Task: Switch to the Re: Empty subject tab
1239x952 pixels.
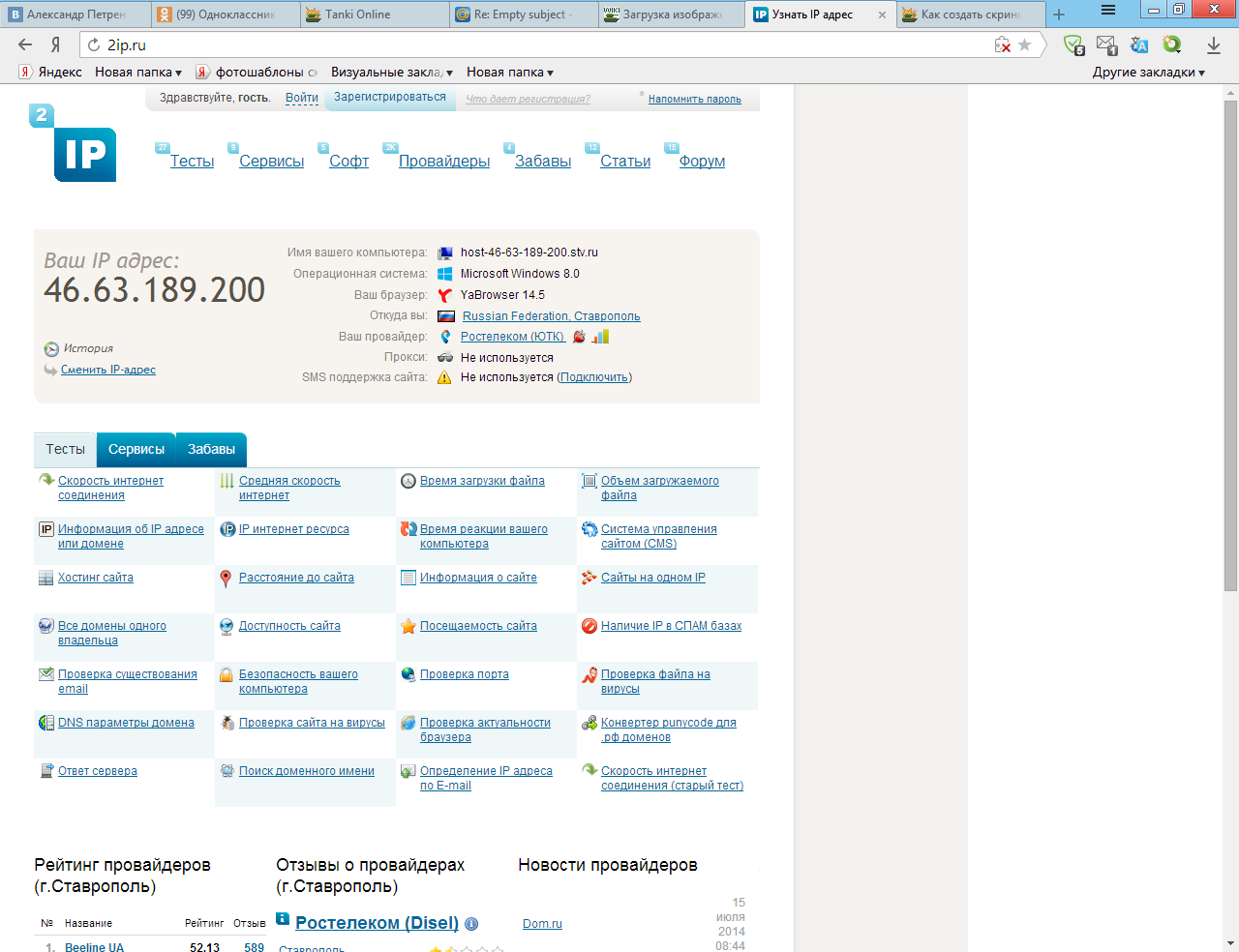Action: coord(523,15)
